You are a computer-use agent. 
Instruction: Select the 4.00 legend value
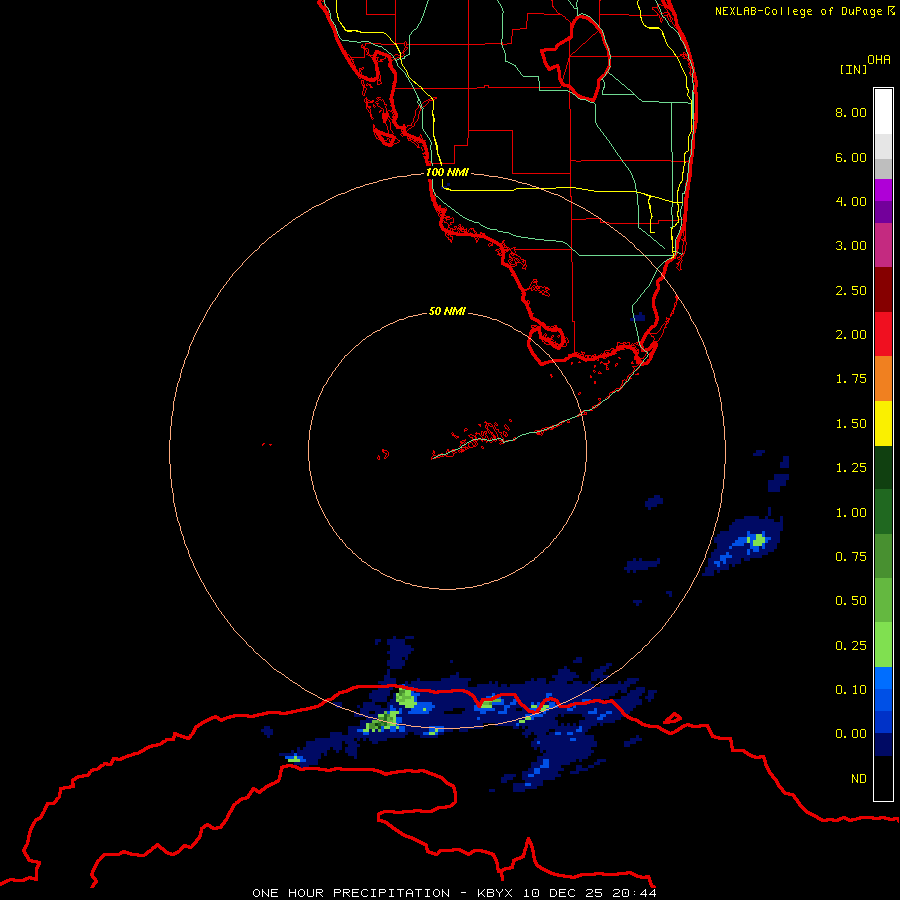coord(851,201)
